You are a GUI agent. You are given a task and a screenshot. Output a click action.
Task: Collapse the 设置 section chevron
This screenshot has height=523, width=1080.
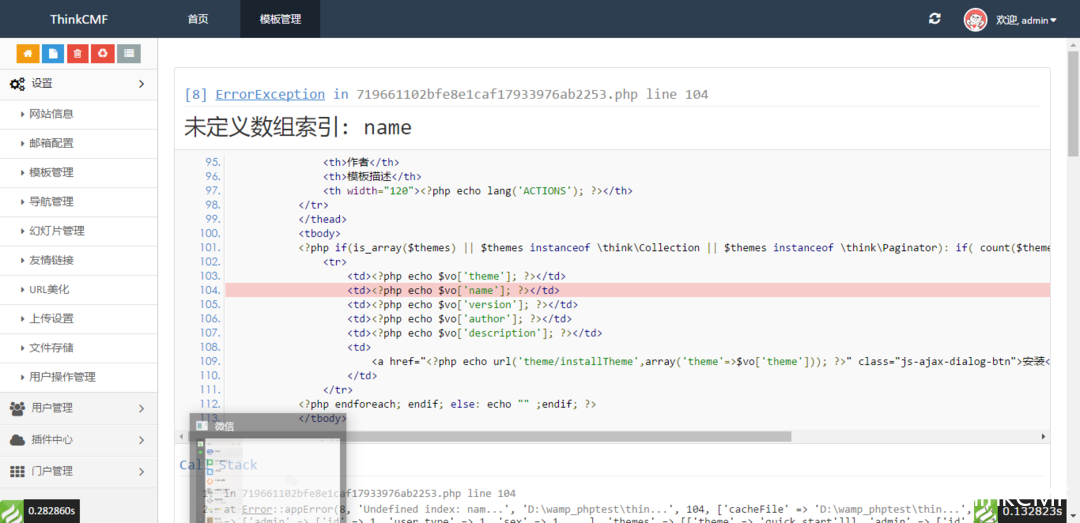pyautogui.click(x=141, y=84)
